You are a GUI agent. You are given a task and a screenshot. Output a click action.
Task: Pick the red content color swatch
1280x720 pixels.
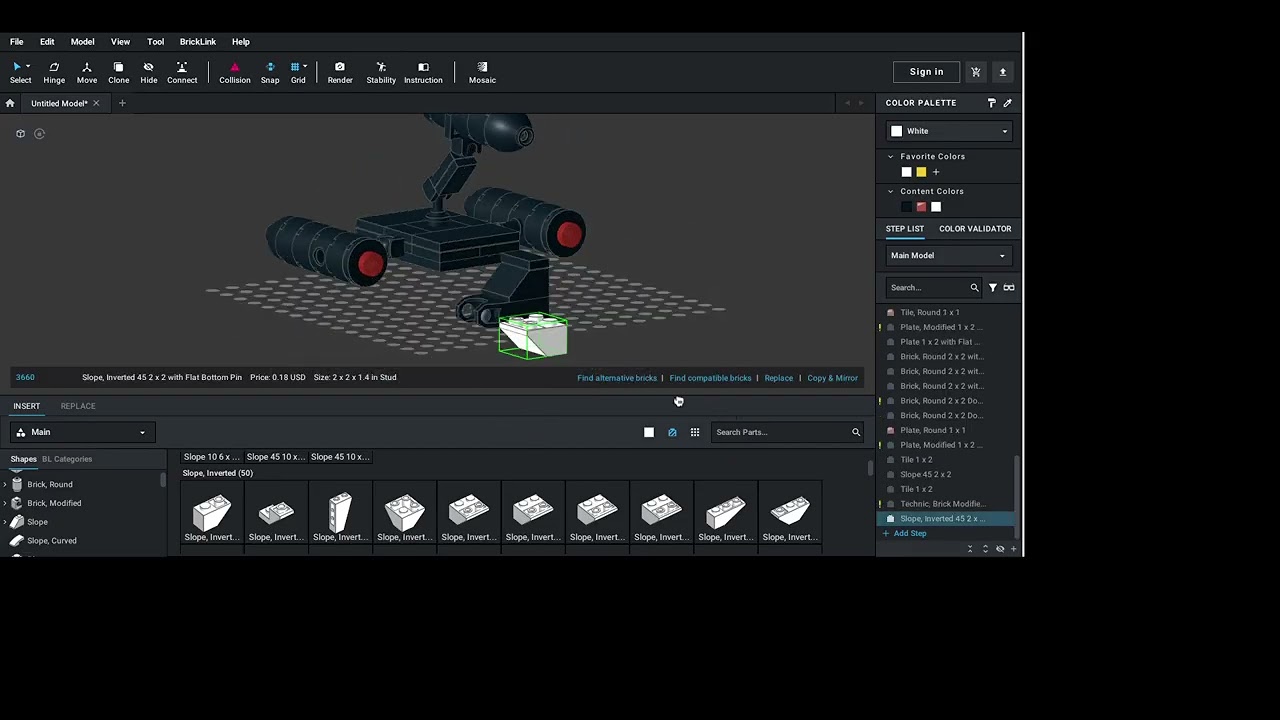921,207
